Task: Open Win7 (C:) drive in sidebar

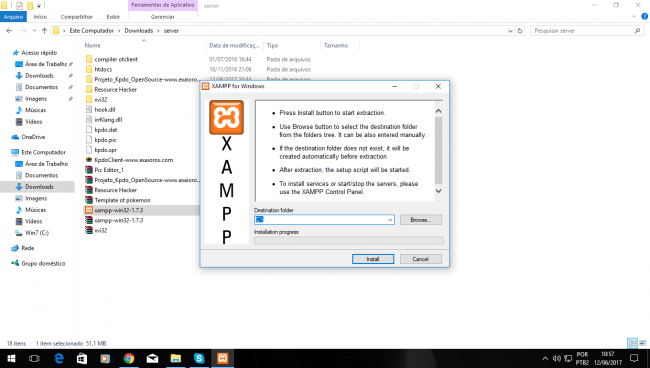Action: [37, 233]
